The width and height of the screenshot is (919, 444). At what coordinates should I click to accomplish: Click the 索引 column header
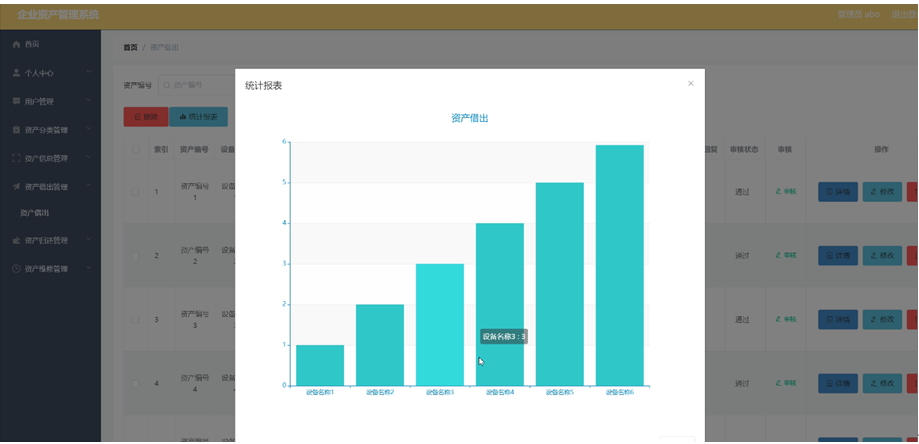[161, 149]
